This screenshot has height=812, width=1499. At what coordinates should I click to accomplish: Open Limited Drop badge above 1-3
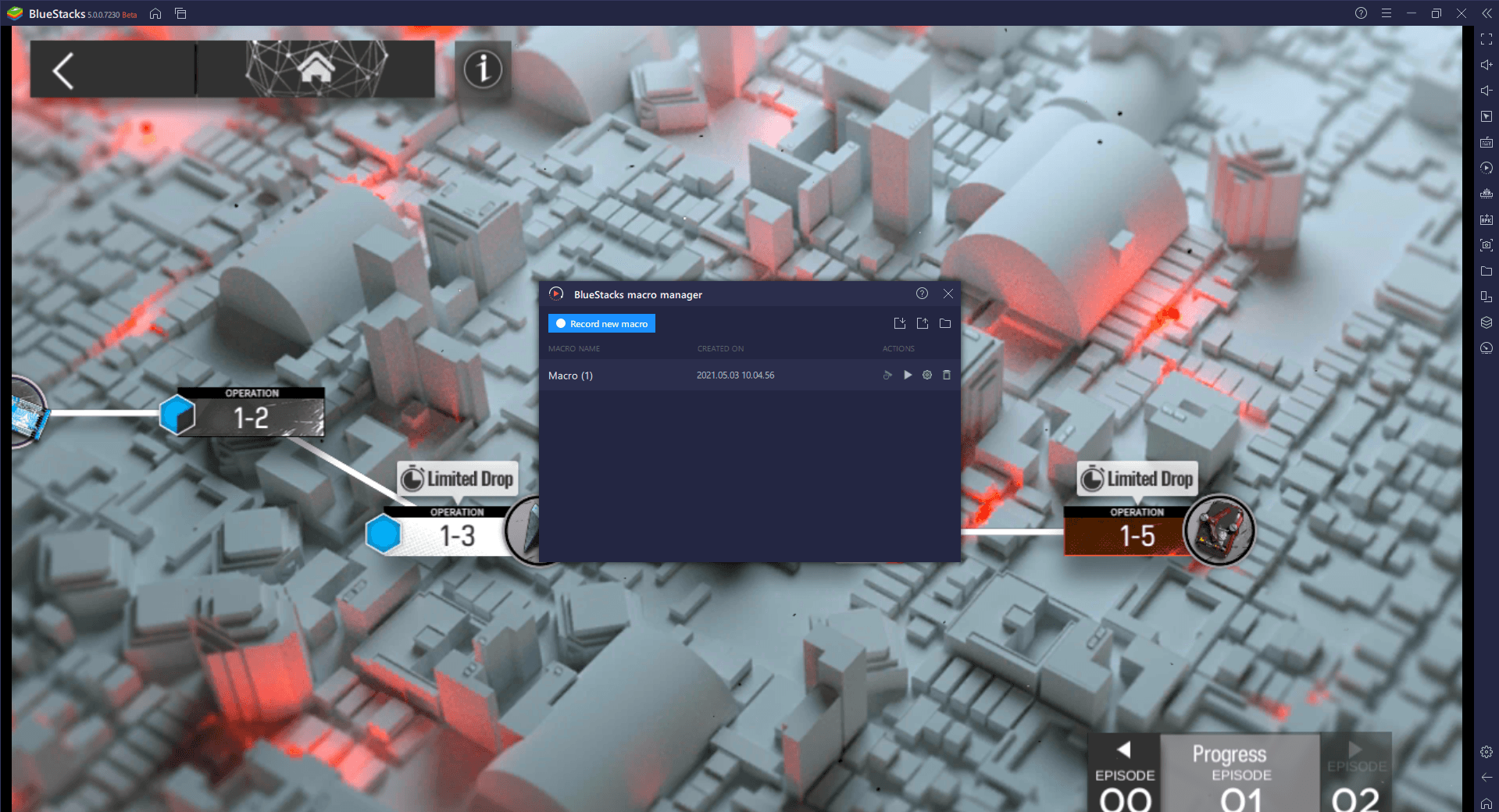459,478
